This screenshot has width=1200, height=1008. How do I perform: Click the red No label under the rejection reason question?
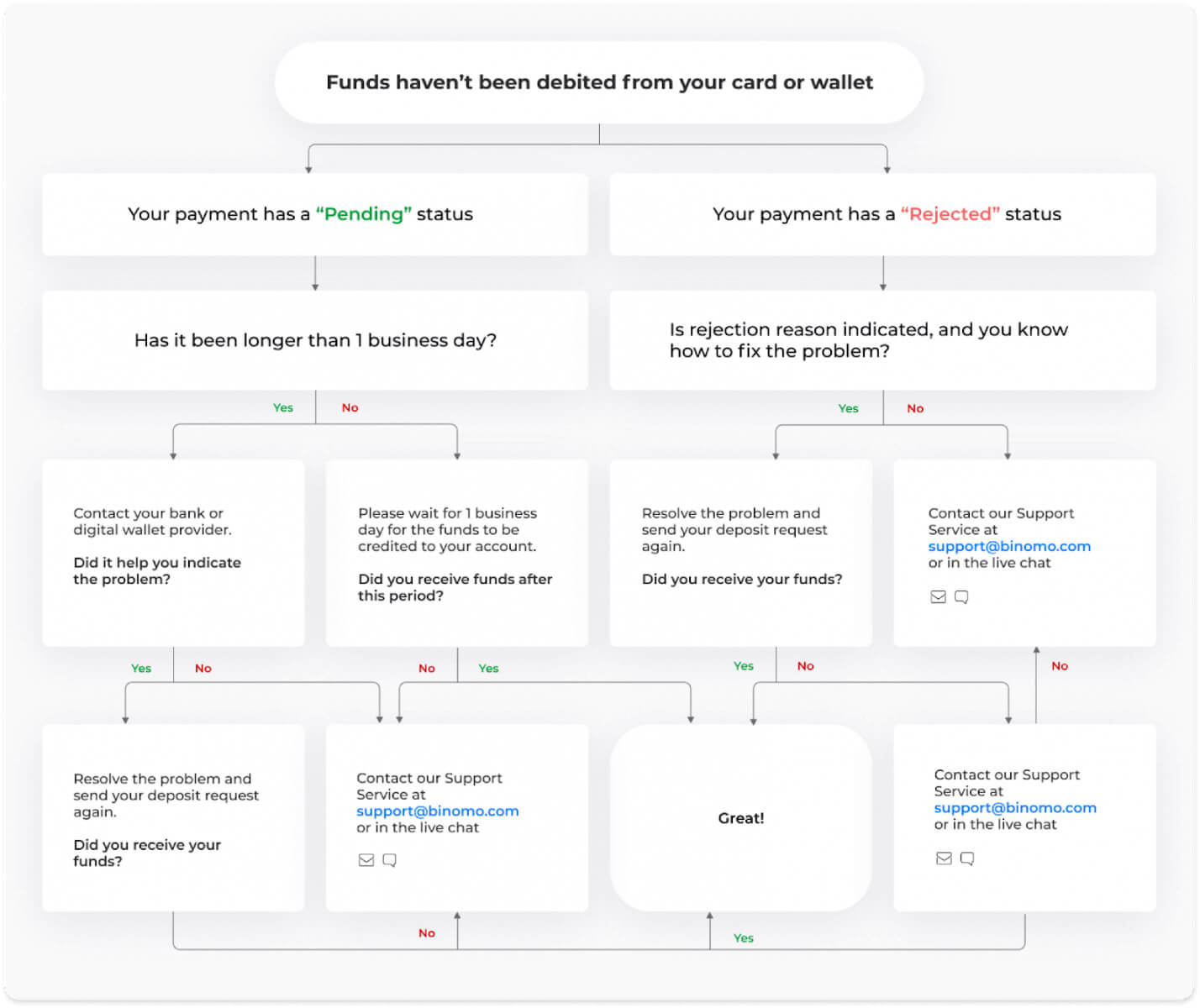915,408
